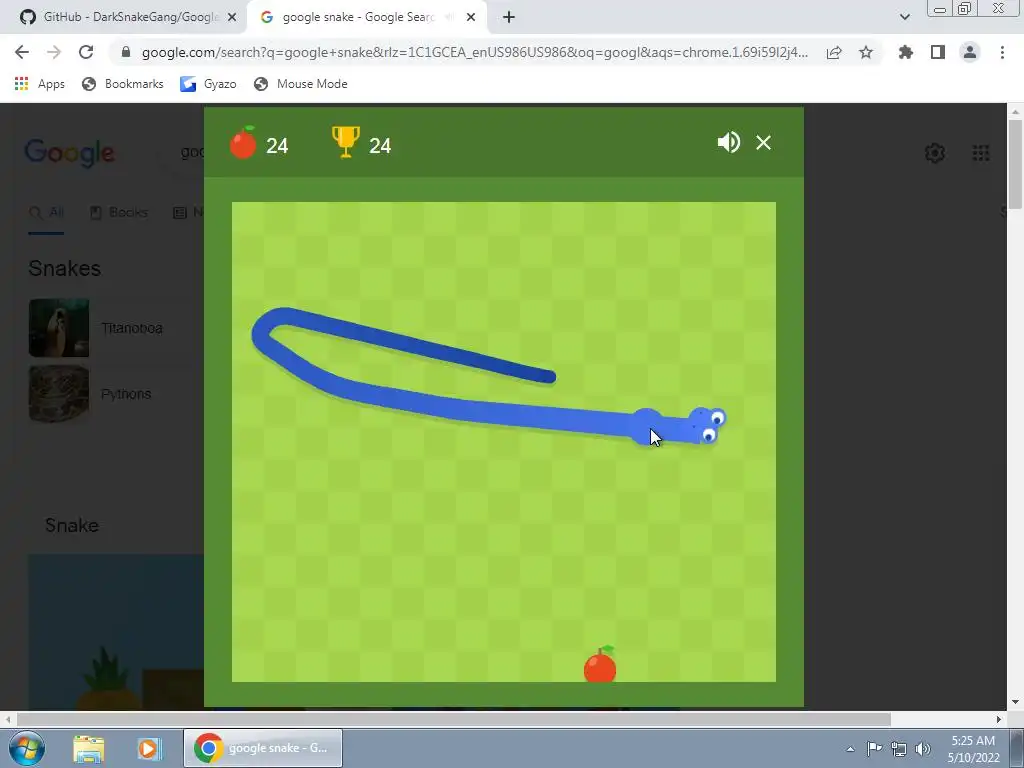This screenshot has height=768, width=1024.
Task: Open the Action Center flag icon
Action: (x=874, y=748)
